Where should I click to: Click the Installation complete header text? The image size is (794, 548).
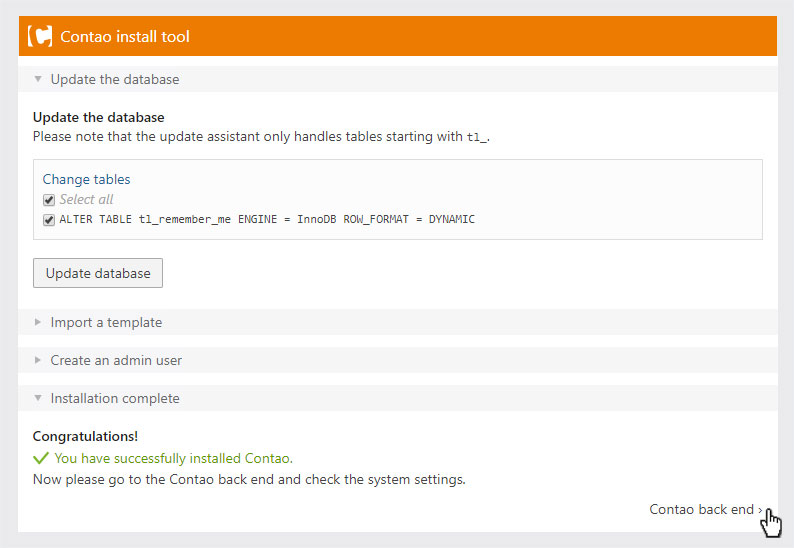(115, 399)
